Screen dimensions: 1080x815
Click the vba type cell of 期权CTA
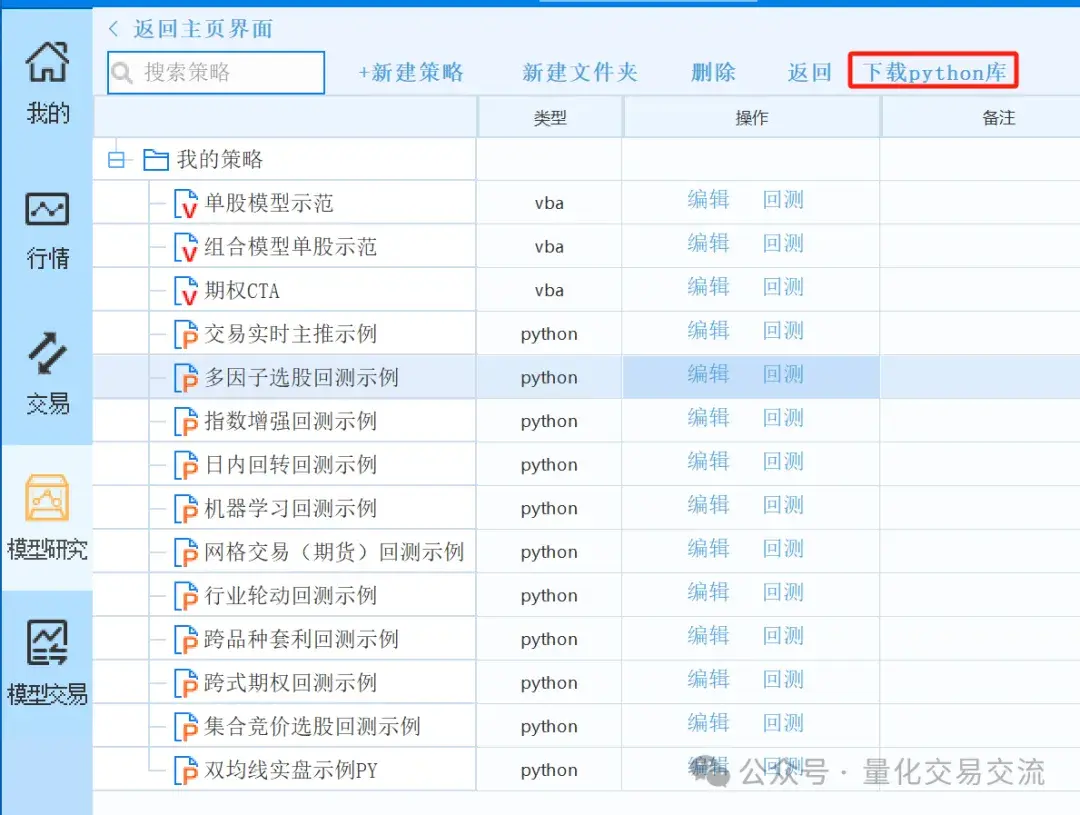click(549, 291)
